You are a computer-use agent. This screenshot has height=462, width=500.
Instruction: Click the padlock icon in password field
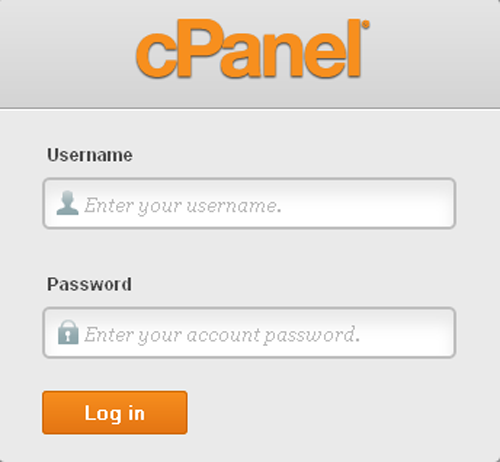pos(68,332)
